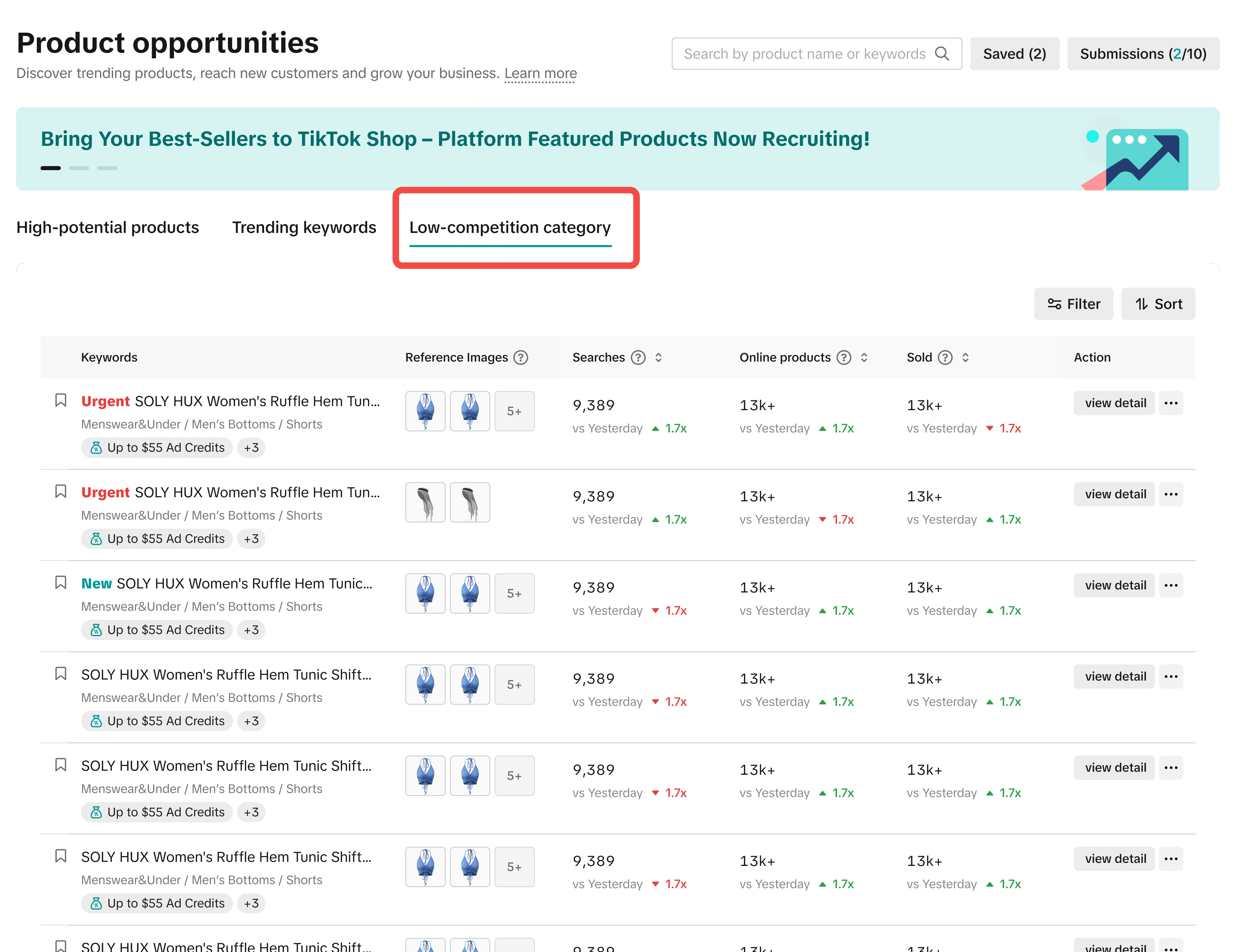Open right thumbnail in the New row
Image resolution: width=1236 pixels, height=952 pixels.
[470, 593]
